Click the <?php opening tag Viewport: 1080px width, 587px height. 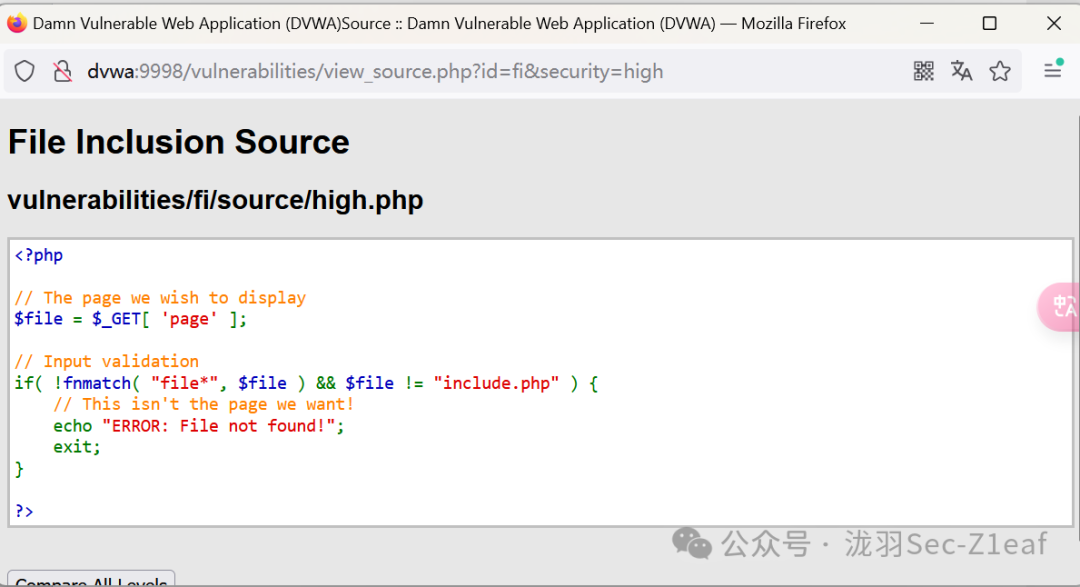point(39,256)
